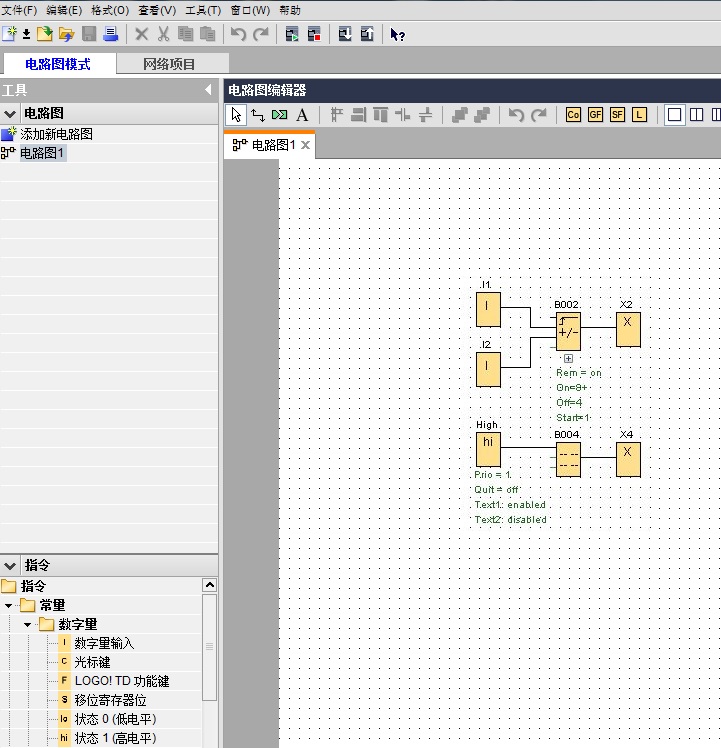Select the arrow selection tool
Viewport: 721px width, 748px height.
pos(236,115)
